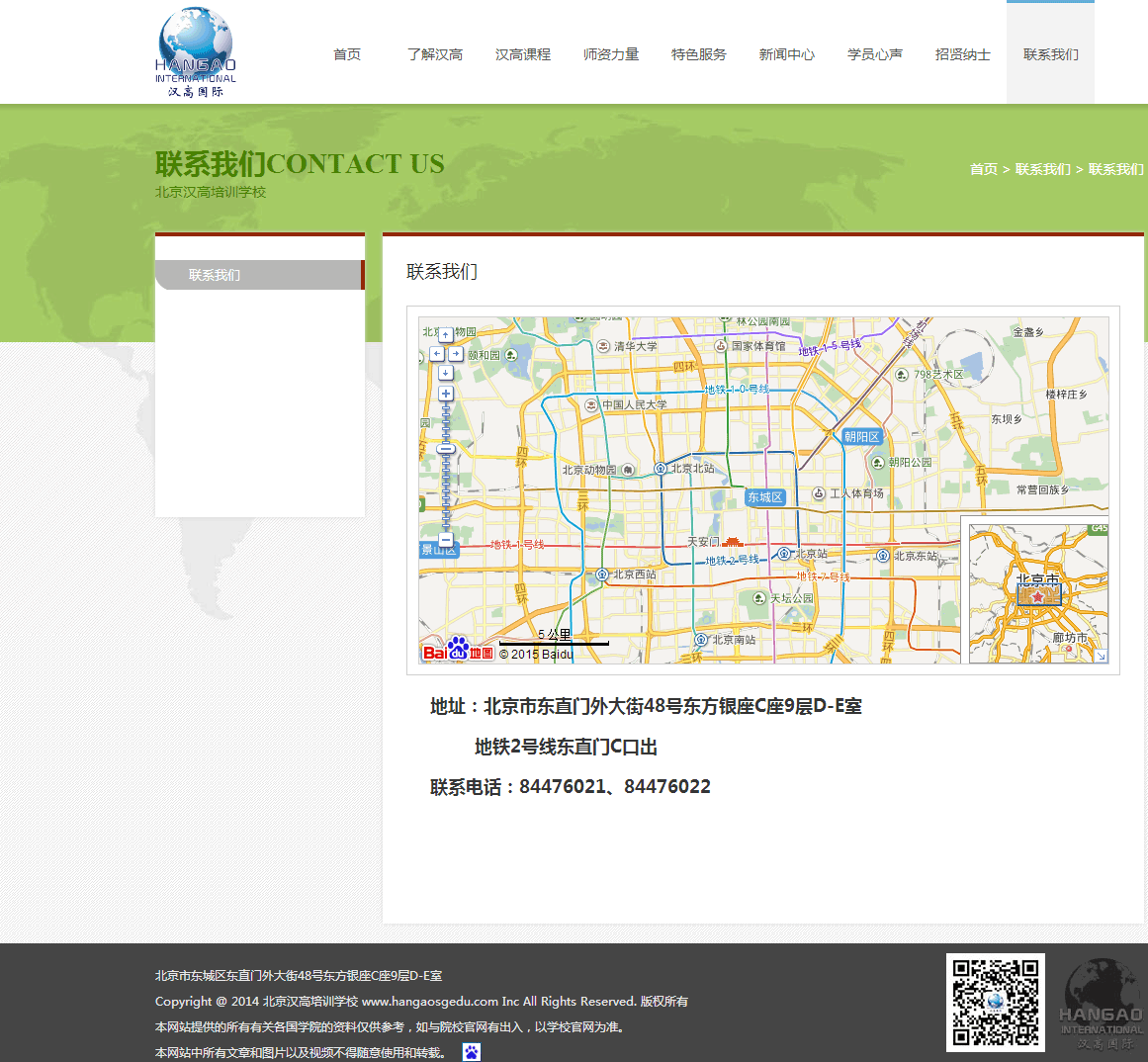
Task: Click the 北京东站 train station icon
Action: (883, 556)
